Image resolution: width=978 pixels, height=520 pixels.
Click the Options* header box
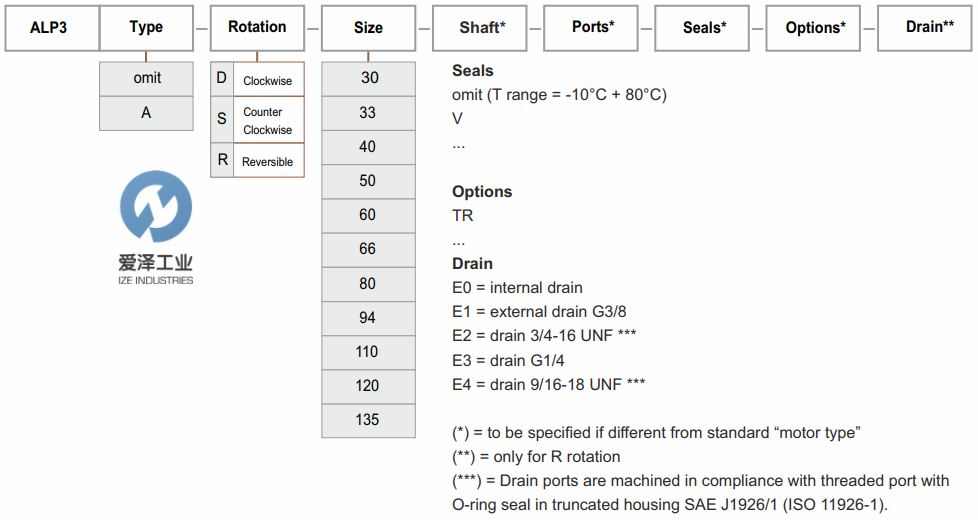pos(813,28)
